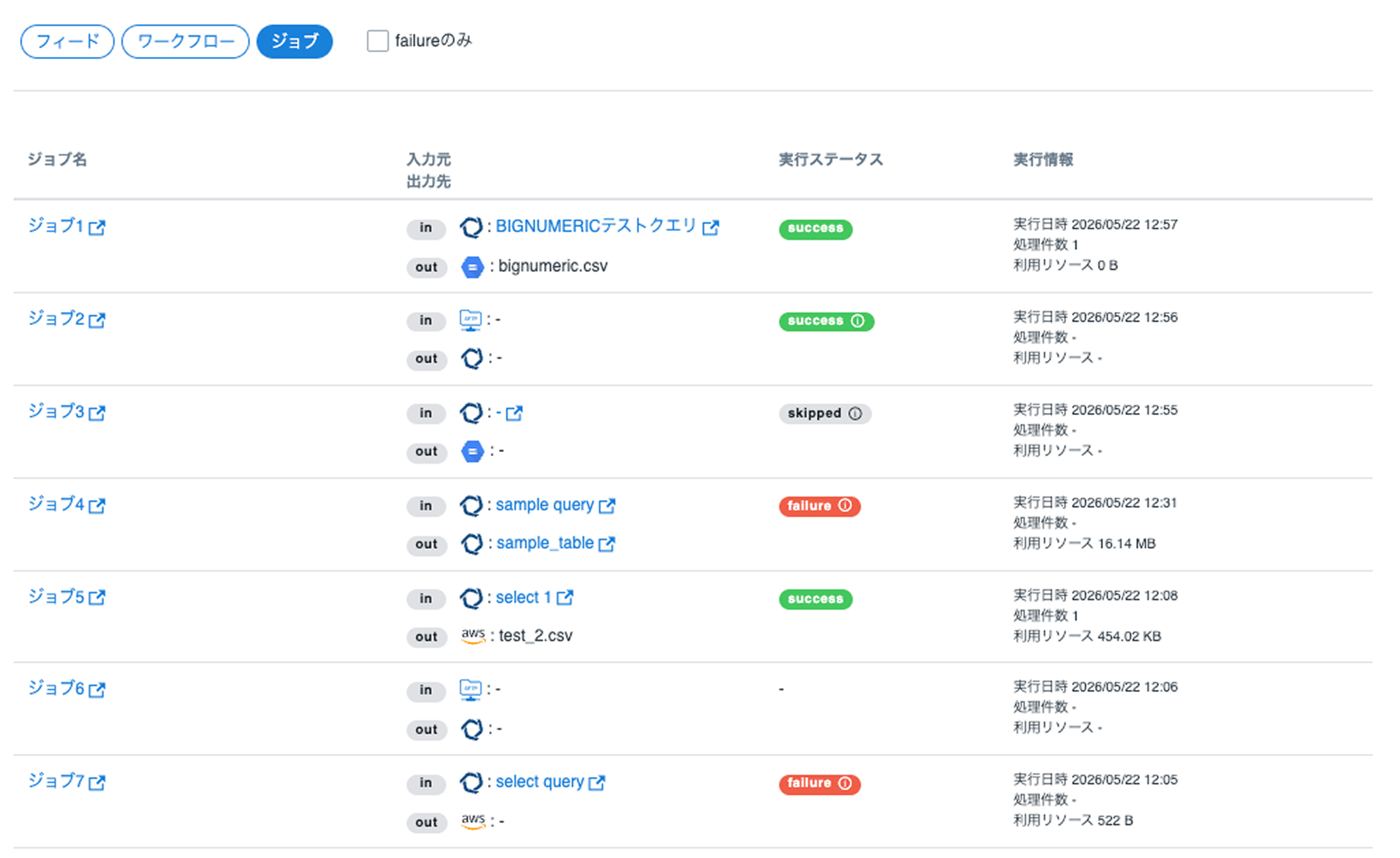Click the info icon on ジョブ2 success badge
1400x858 pixels.
[x=858, y=321]
